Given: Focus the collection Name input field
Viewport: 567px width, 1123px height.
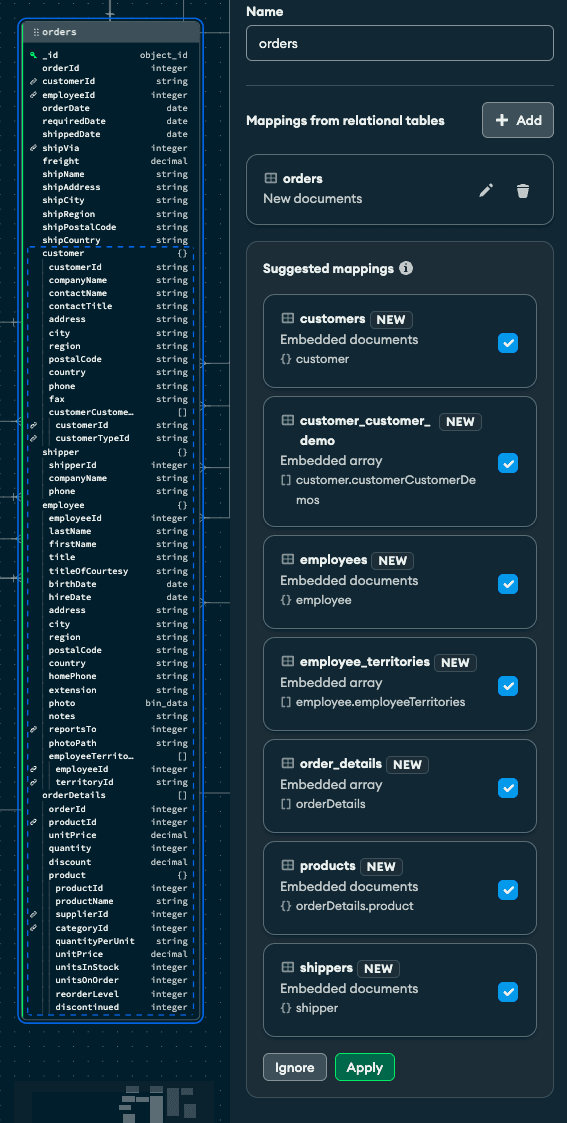Looking at the screenshot, I should [x=399, y=44].
